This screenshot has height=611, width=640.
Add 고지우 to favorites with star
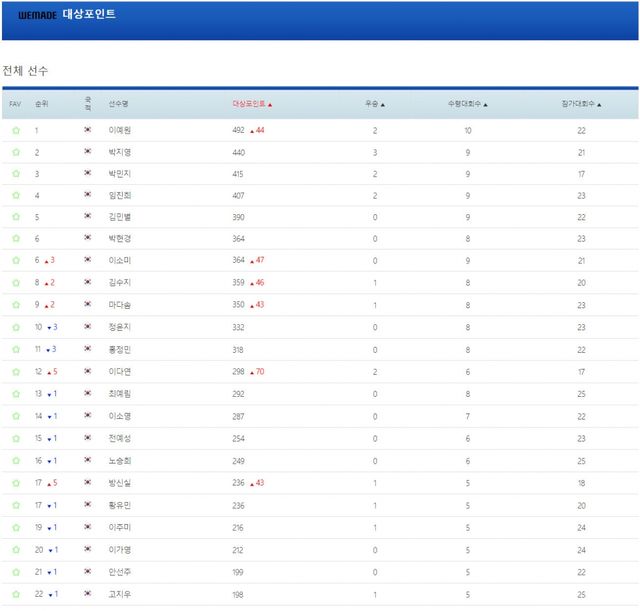(15, 594)
